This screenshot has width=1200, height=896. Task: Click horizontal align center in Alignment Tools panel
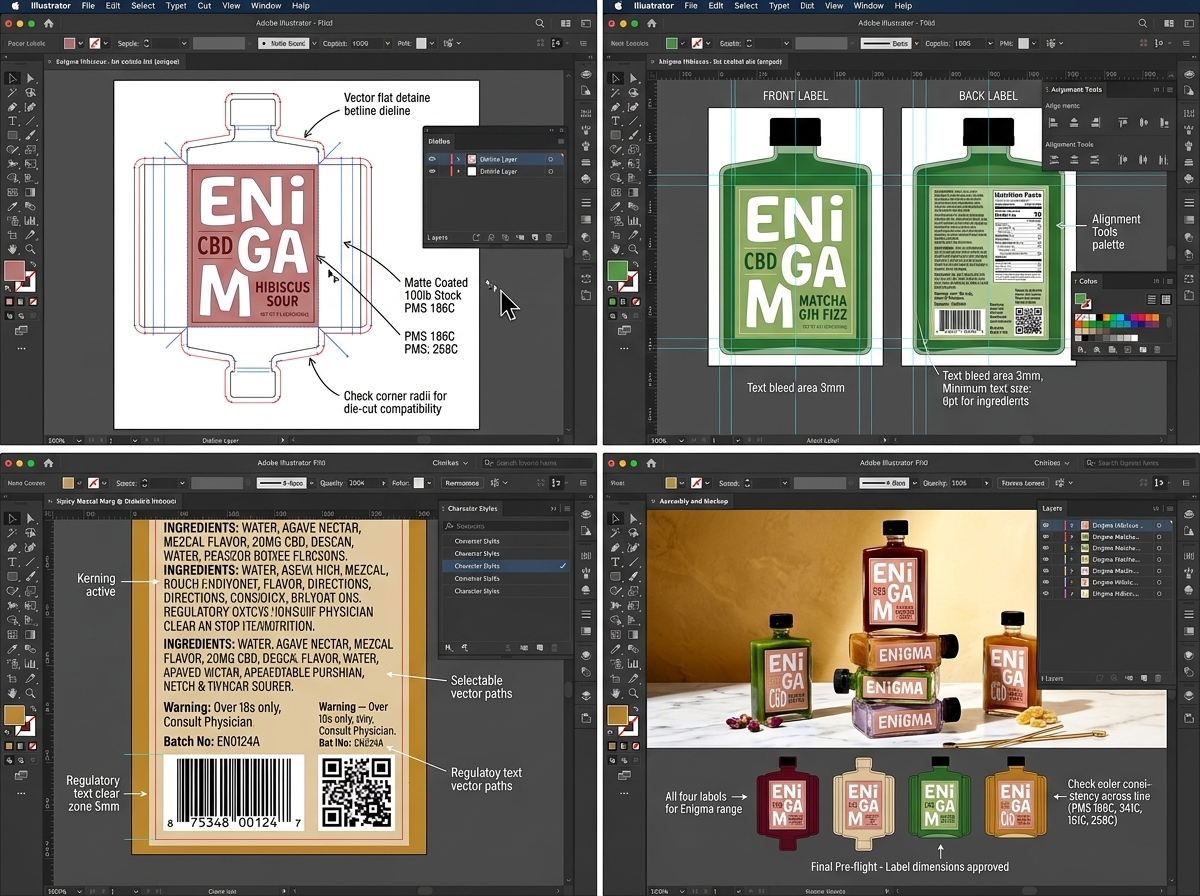pos(1074,122)
